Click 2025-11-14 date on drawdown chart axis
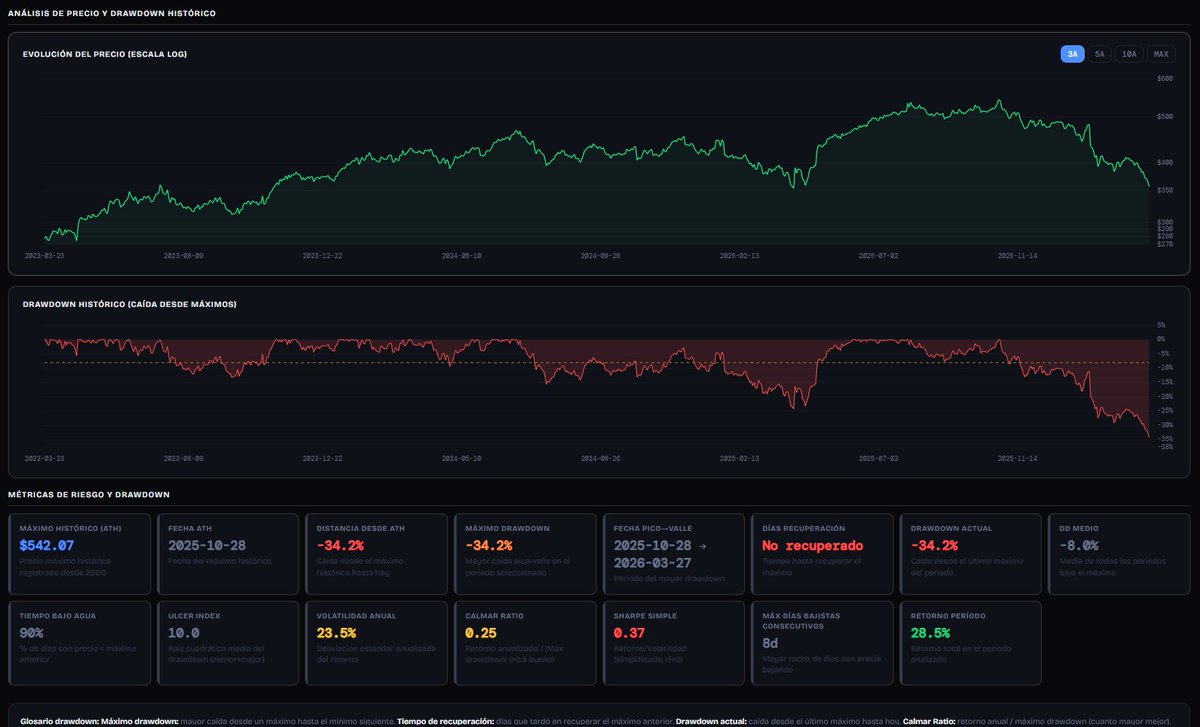This screenshot has height=727, width=1200. [x=1018, y=458]
